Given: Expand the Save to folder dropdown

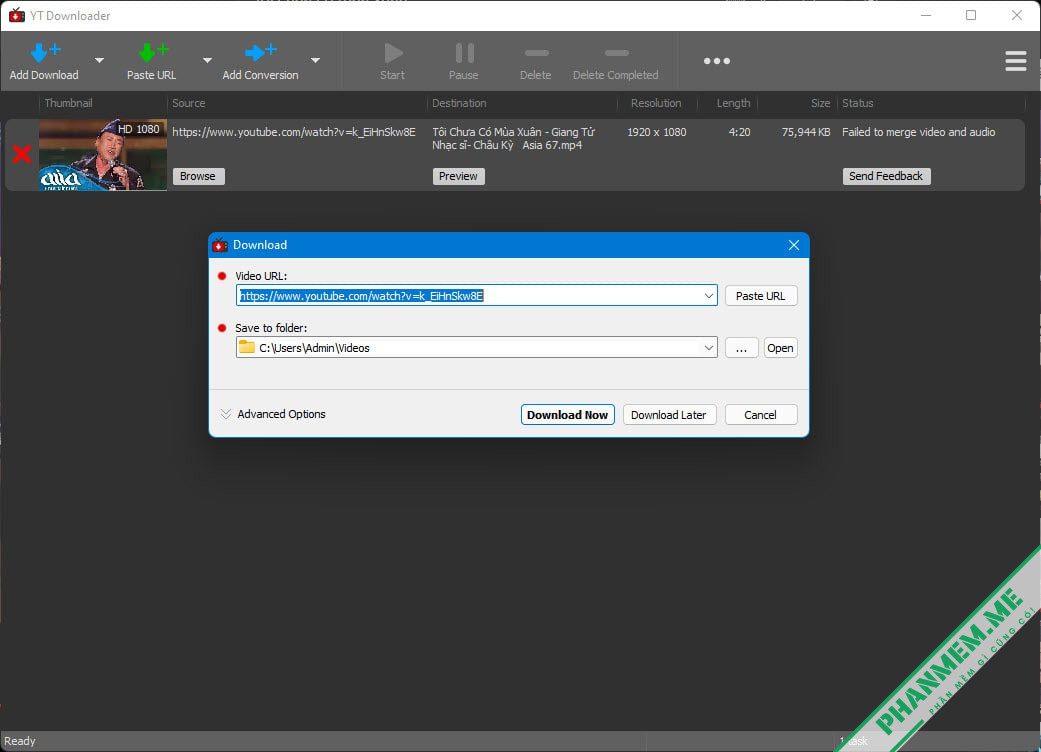Looking at the screenshot, I should tap(709, 348).
